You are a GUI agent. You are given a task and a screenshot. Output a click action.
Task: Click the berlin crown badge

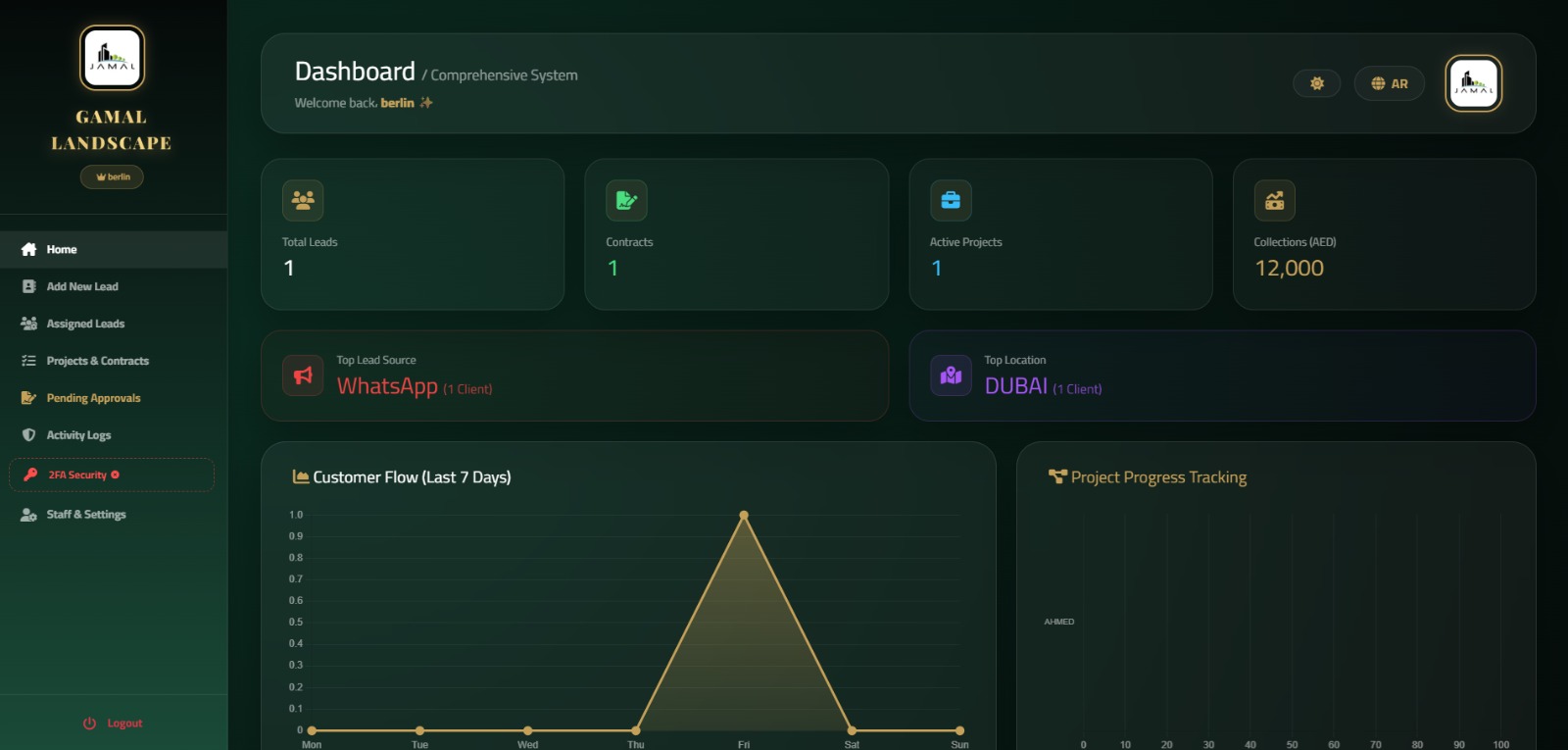point(112,176)
